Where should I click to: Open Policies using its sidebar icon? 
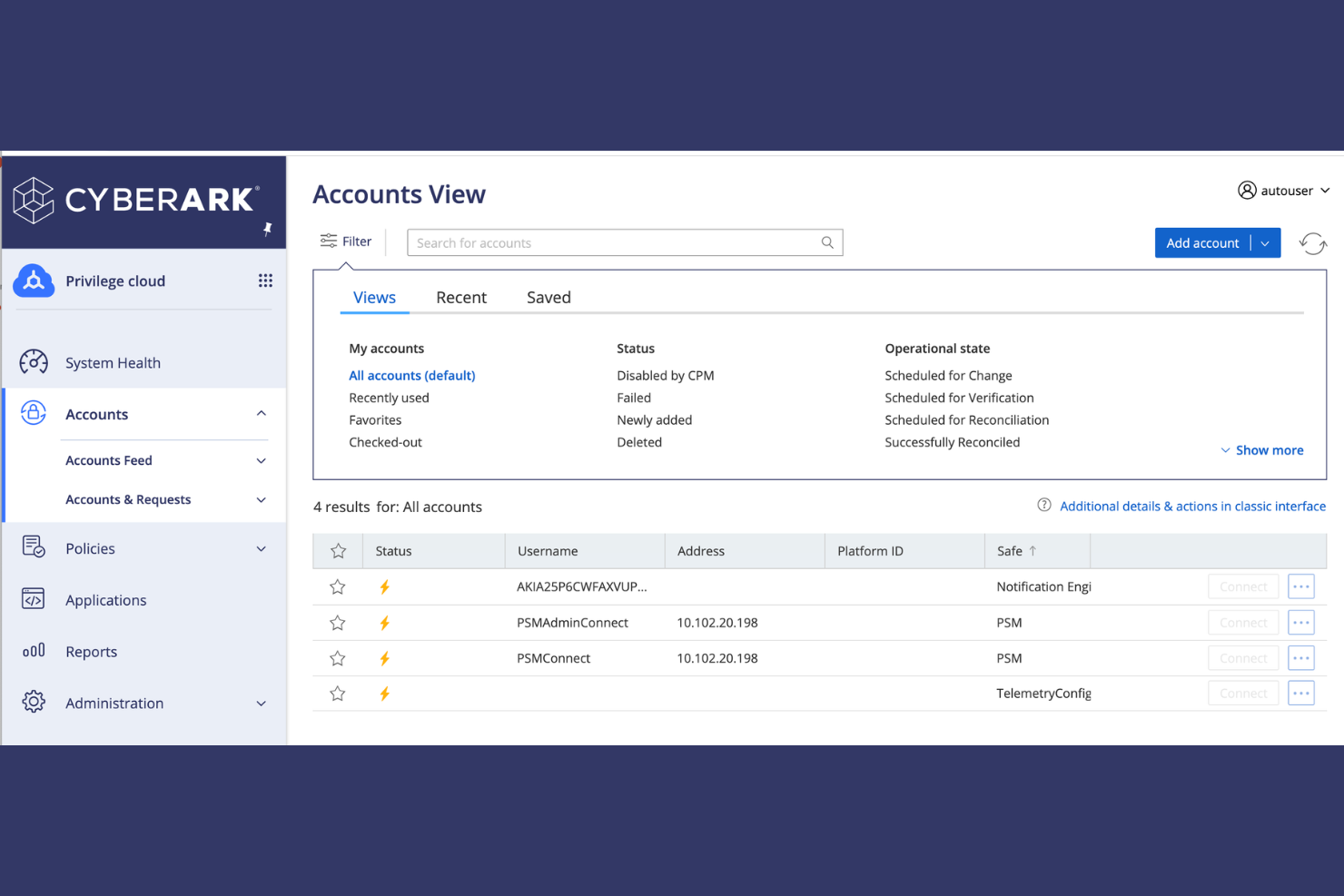[34, 547]
